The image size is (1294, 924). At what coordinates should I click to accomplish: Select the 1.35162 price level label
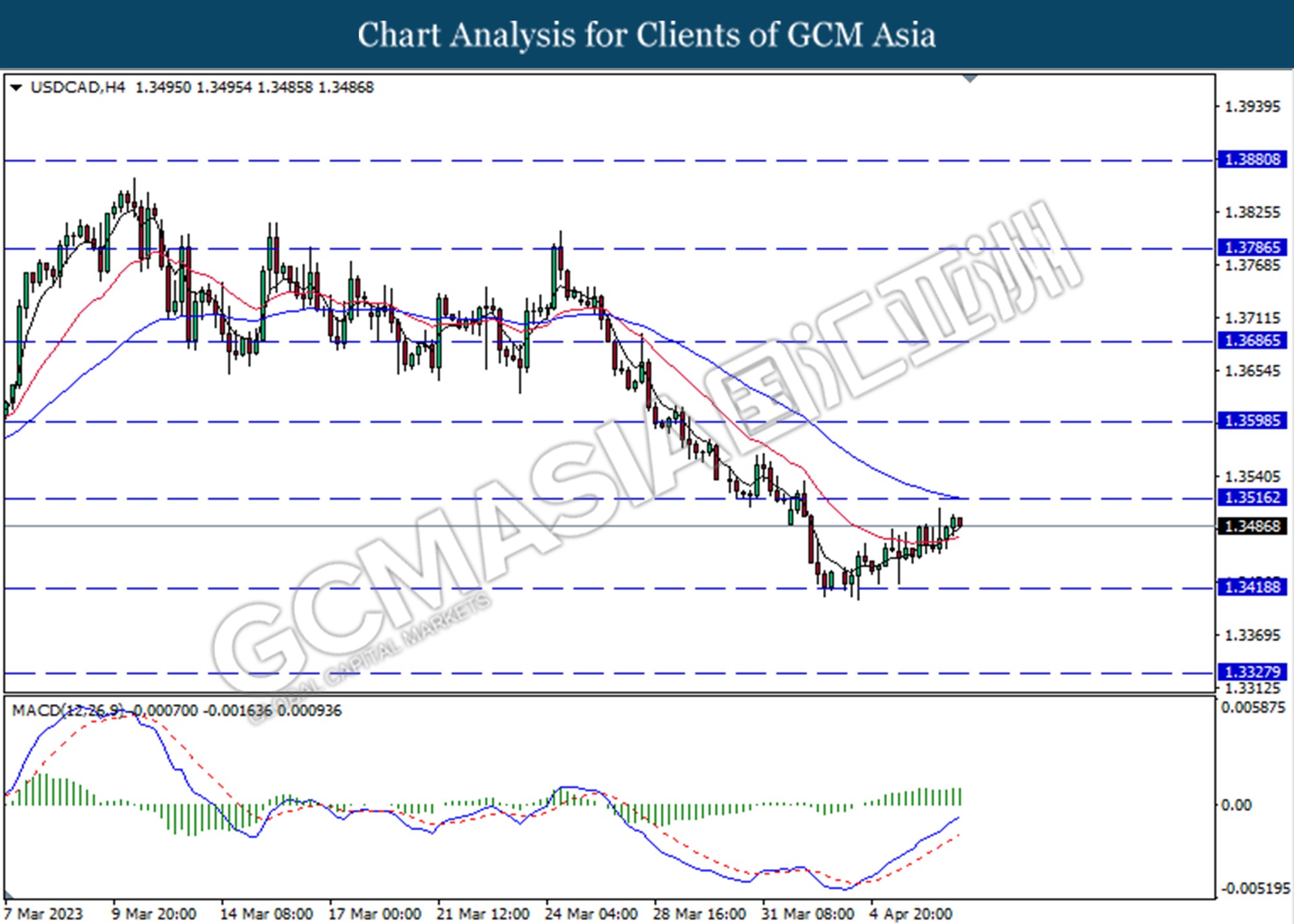[x=1253, y=498]
